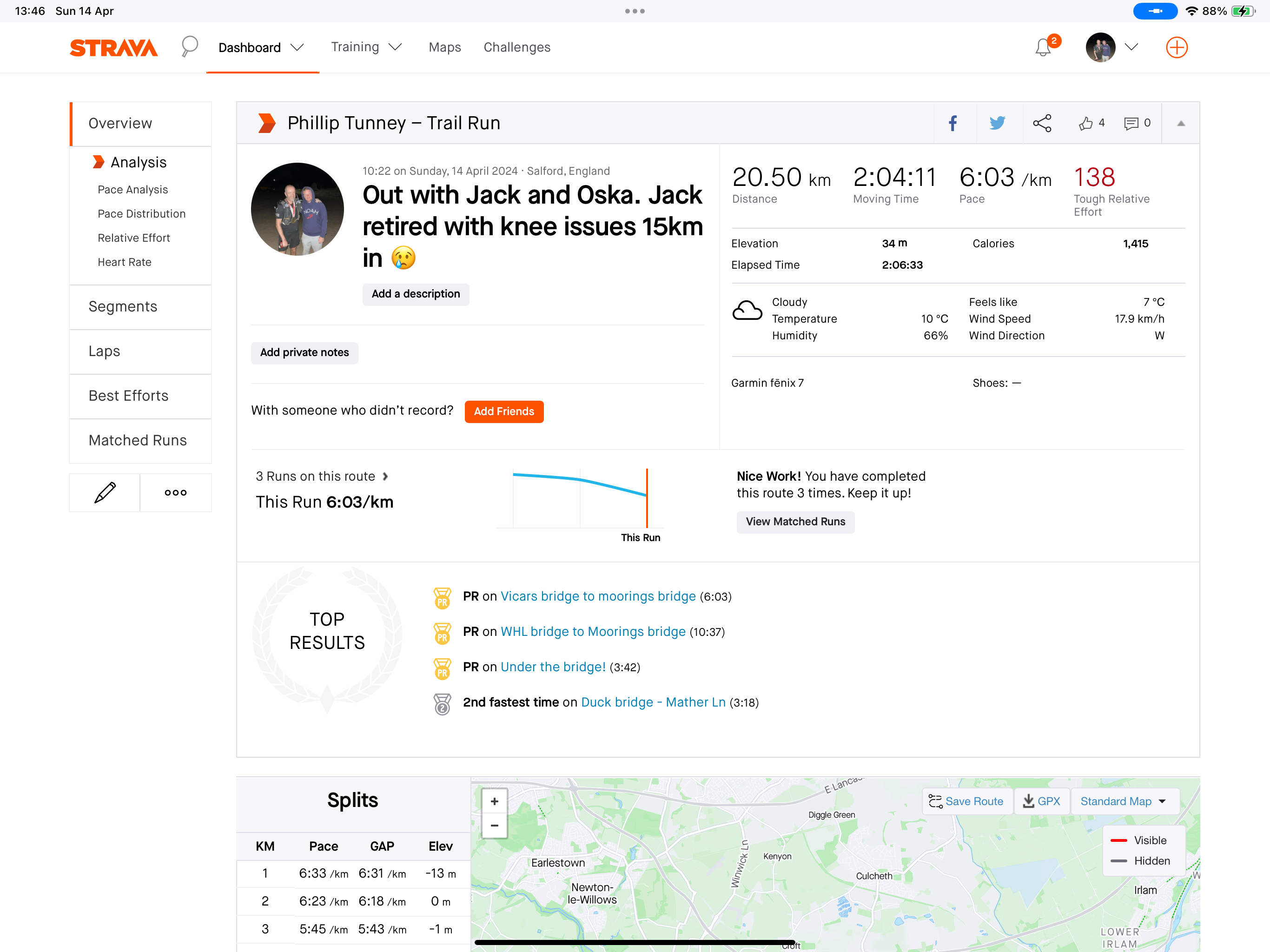Viewport: 1270px width, 952px height.
Task: Collapse the activity header triangle
Action: pyautogui.click(x=1180, y=123)
